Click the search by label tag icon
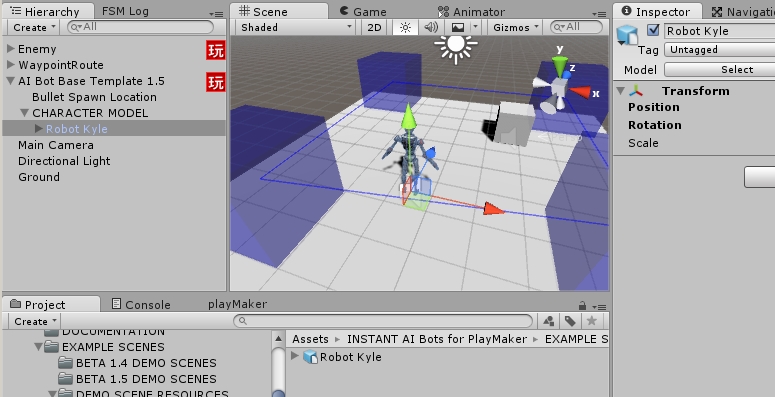This screenshot has width=775, height=397. click(570, 321)
